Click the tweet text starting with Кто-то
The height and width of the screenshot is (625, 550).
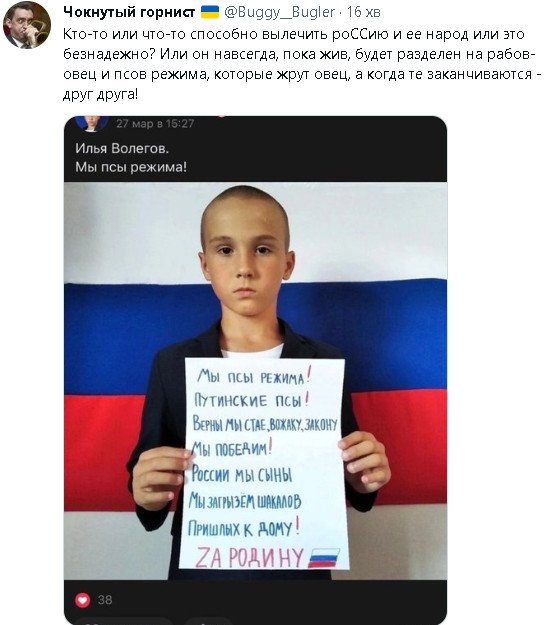(302, 64)
